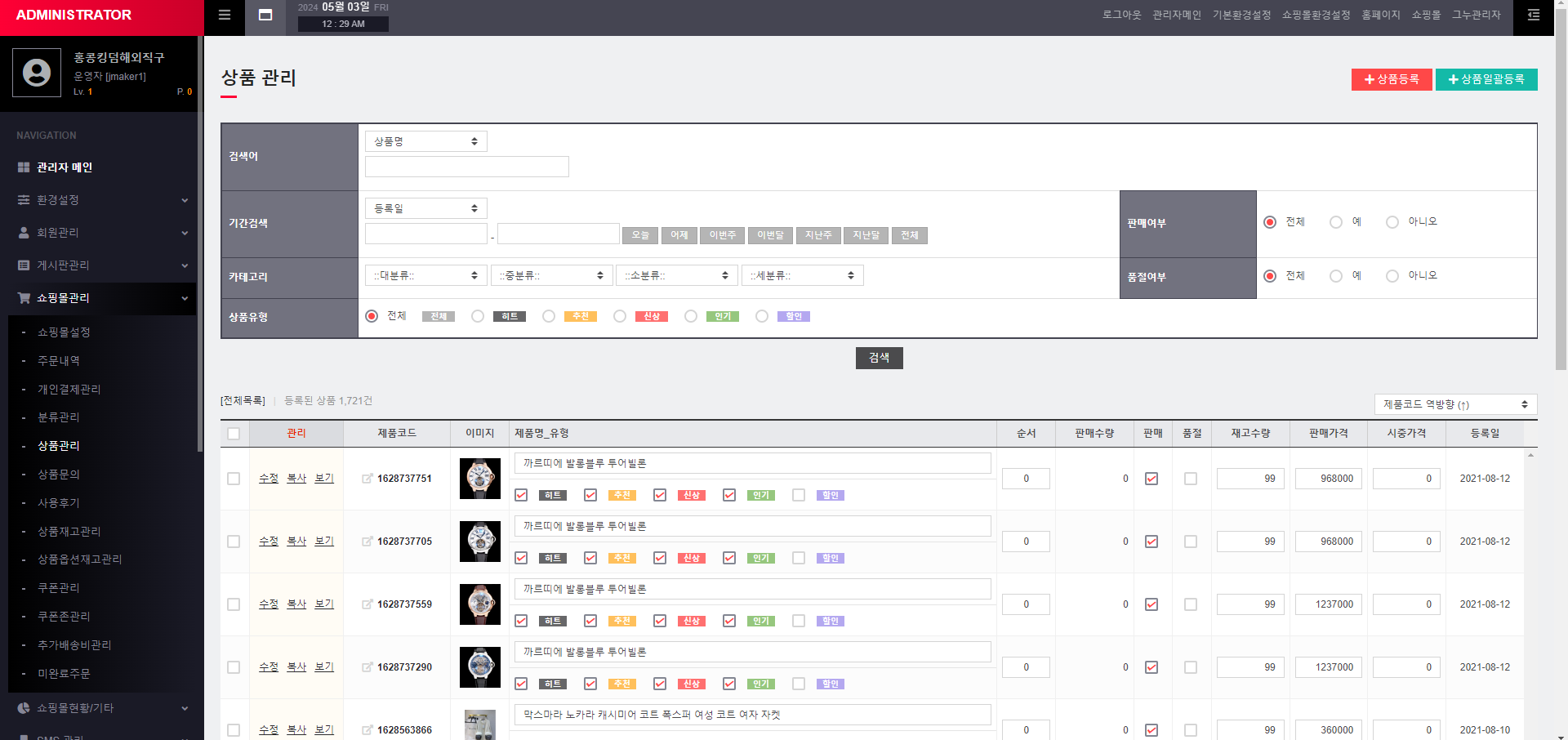This screenshot has width=1568, height=740.
Task: Click the 추천 badge in product type filter
Action: coord(581,317)
